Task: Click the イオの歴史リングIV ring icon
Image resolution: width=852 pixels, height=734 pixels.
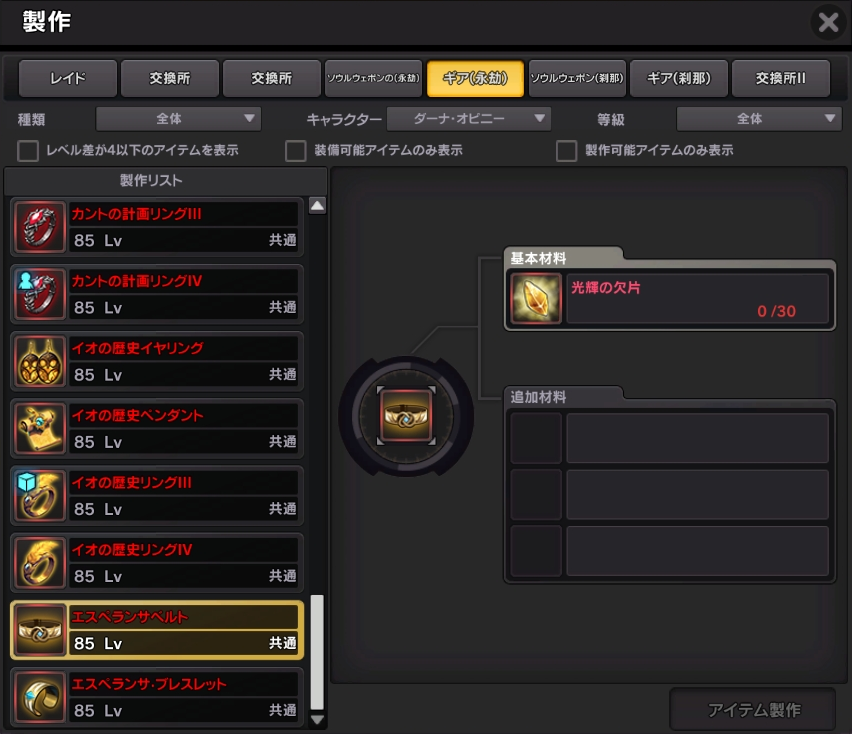Action: tap(40, 563)
